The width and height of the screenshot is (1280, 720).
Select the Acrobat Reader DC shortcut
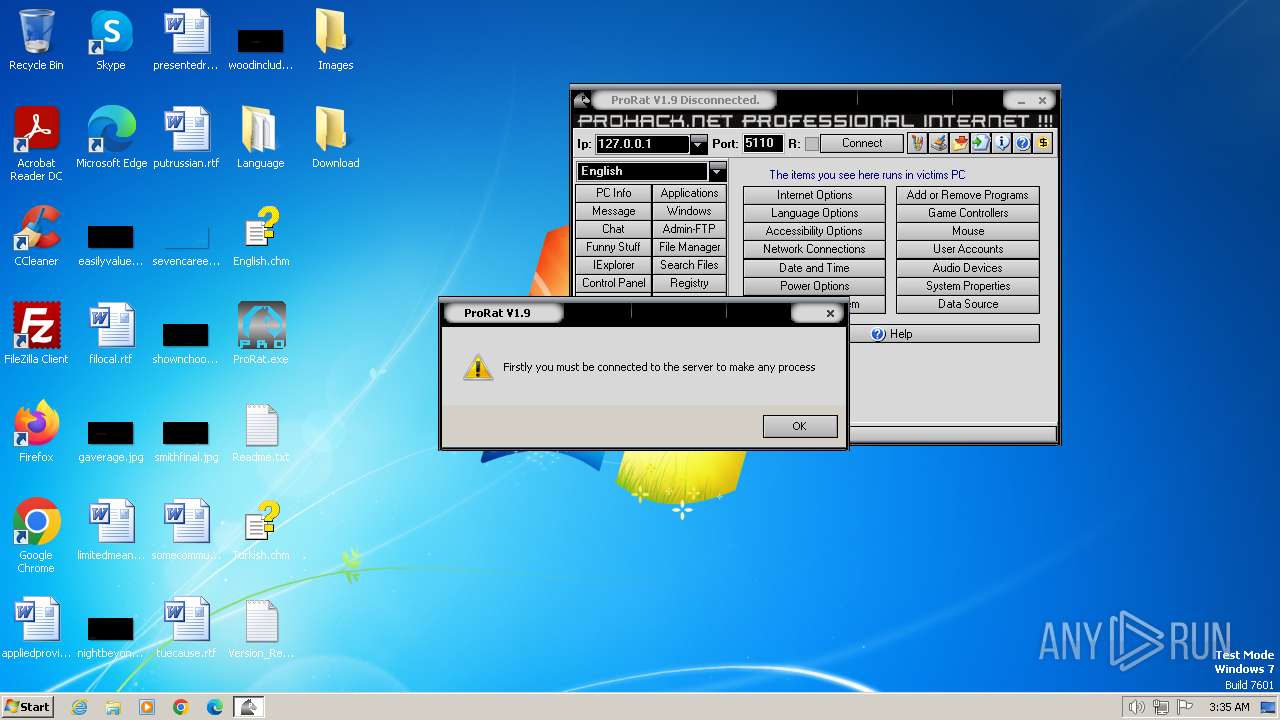(36, 144)
